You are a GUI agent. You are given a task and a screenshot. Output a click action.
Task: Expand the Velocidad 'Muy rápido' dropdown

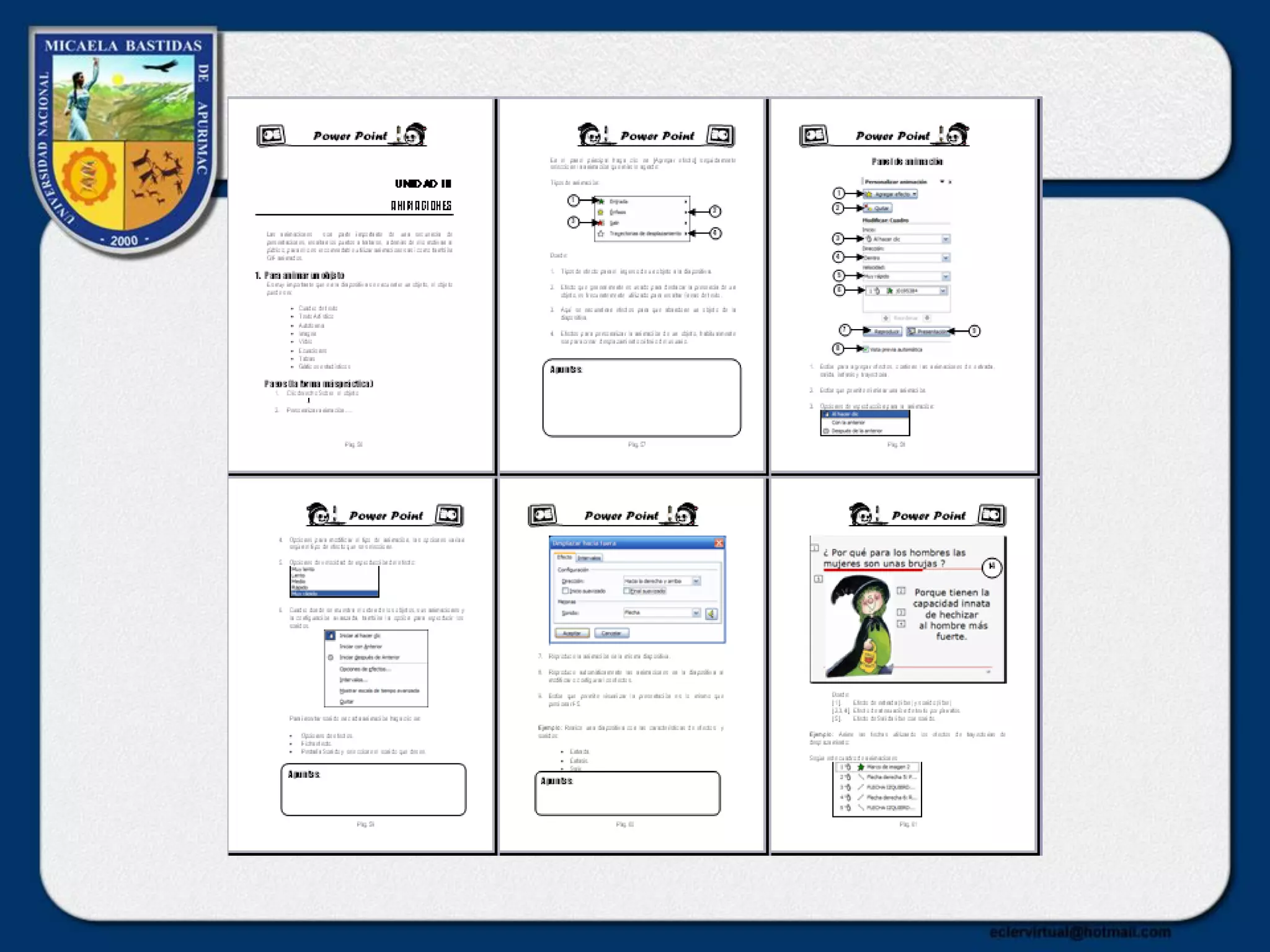(x=946, y=276)
